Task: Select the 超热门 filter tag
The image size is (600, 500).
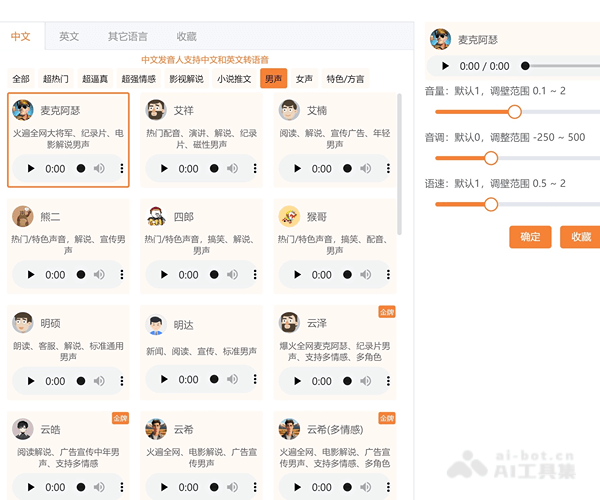Action: (x=56, y=79)
